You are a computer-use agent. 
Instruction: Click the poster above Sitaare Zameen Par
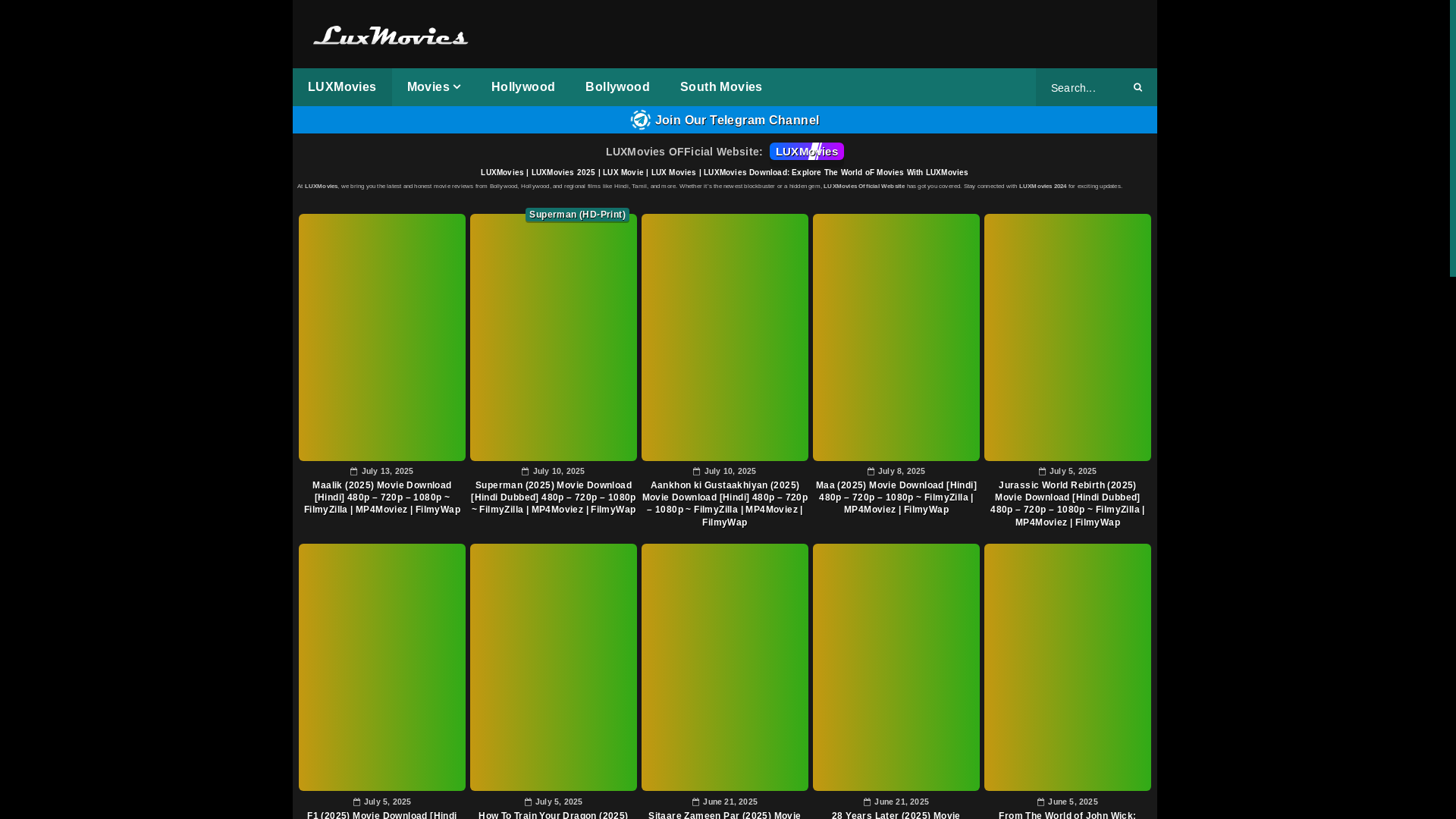[725, 667]
